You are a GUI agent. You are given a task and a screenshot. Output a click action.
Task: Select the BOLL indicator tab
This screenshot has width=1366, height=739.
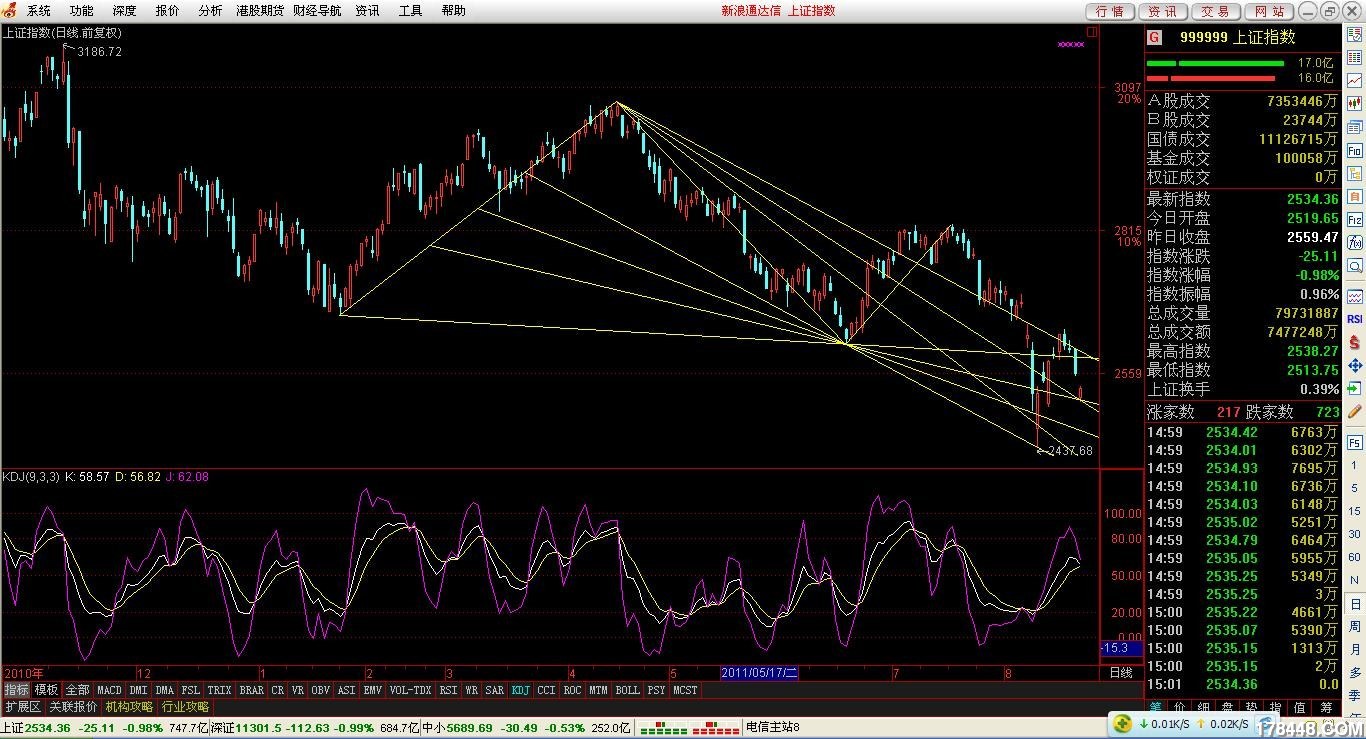[x=627, y=690]
